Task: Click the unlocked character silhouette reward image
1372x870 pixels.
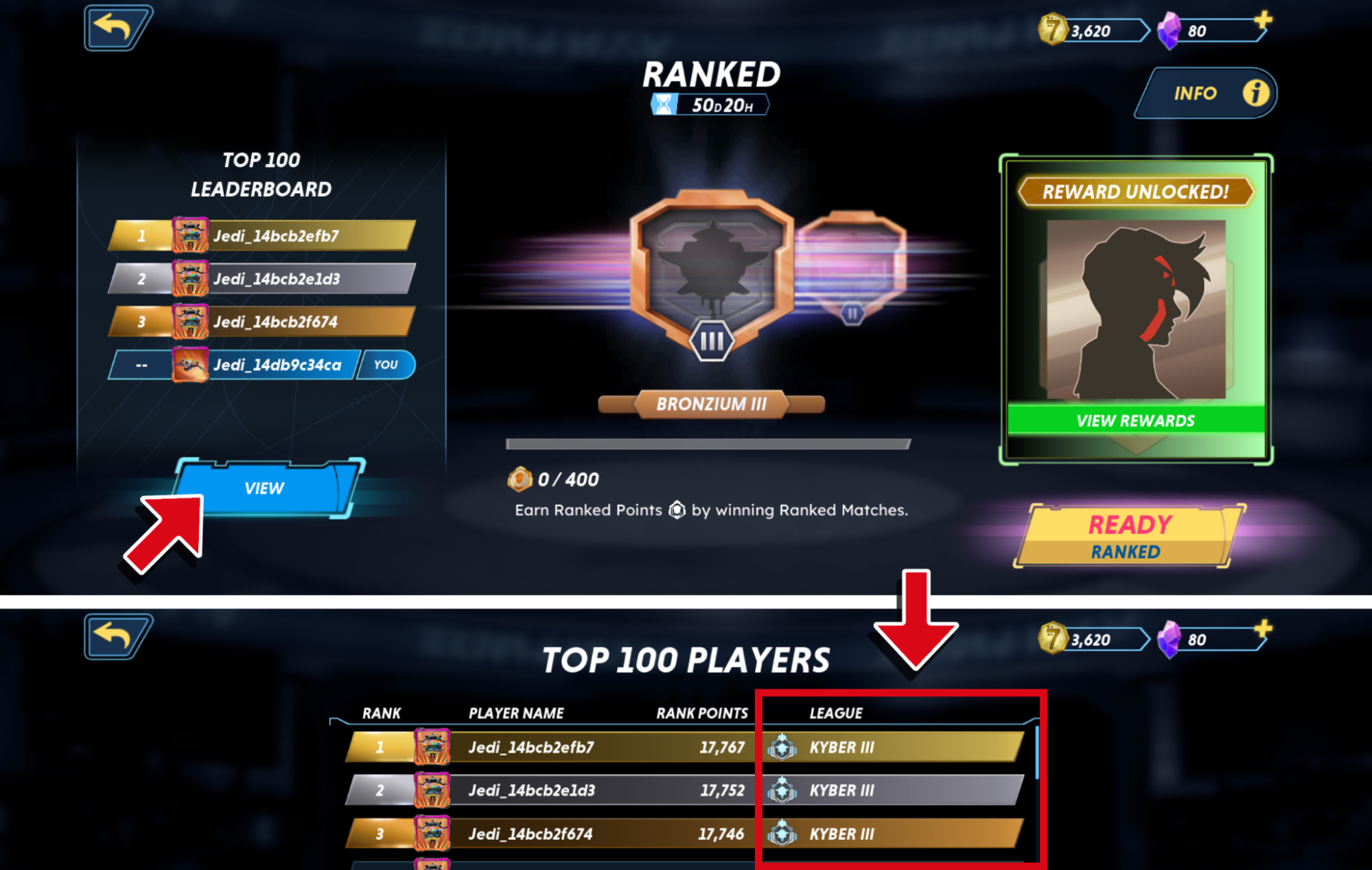Action: (1136, 310)
